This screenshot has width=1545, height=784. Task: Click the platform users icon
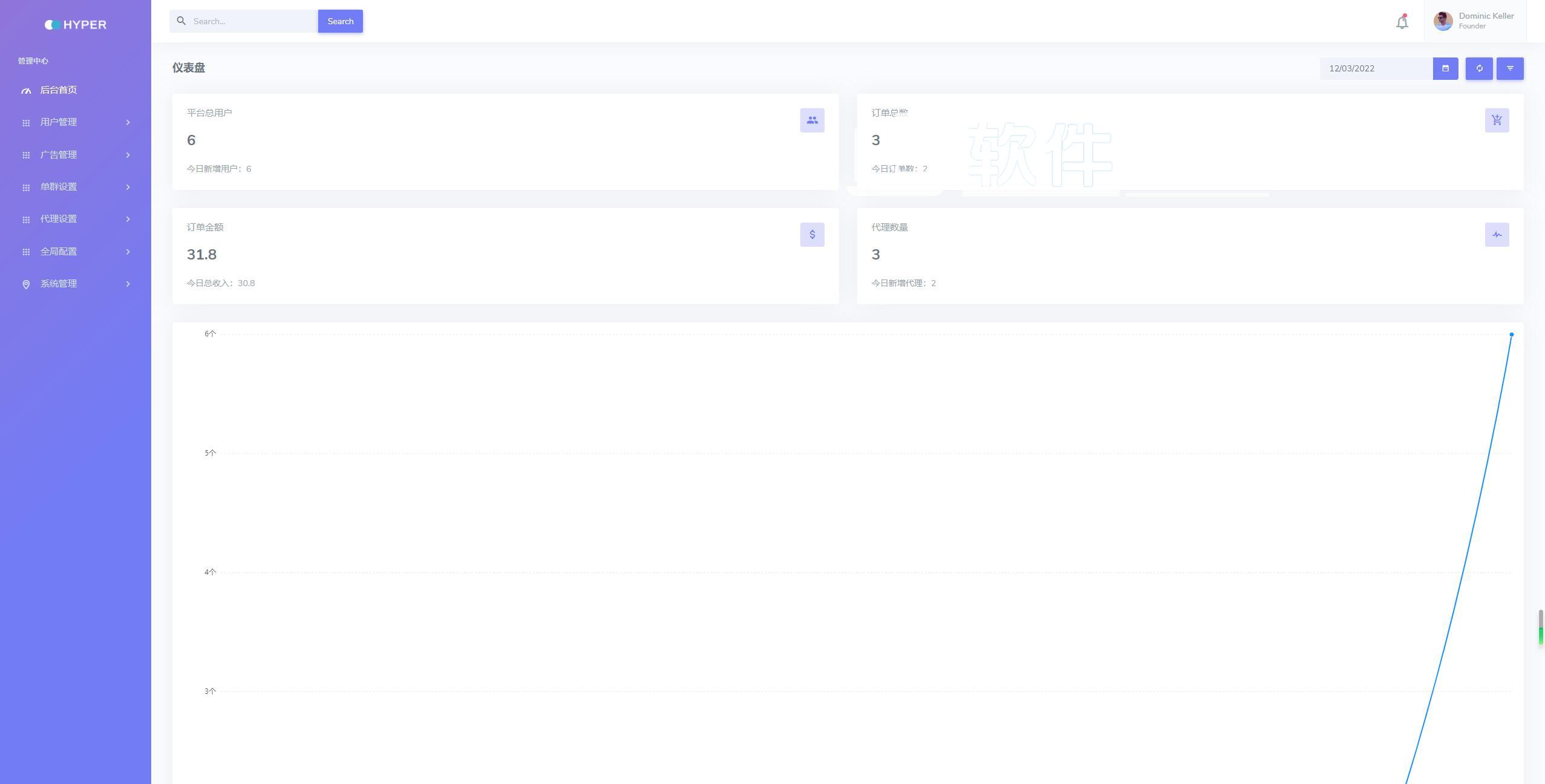812,120
